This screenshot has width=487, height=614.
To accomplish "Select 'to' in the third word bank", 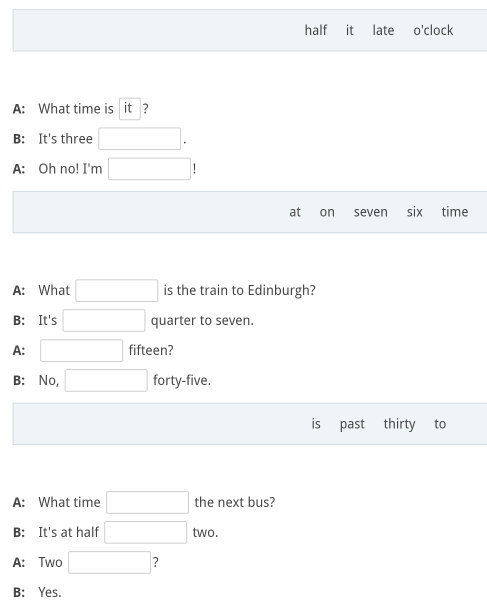I will [x=440, y=424].
